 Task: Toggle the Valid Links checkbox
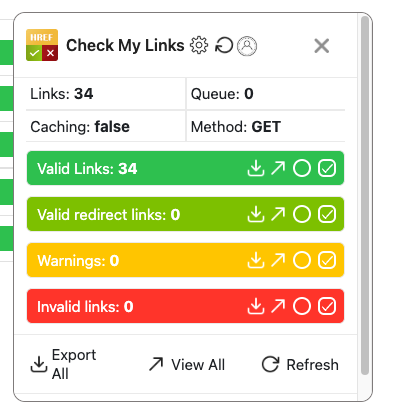pos(327,168)
